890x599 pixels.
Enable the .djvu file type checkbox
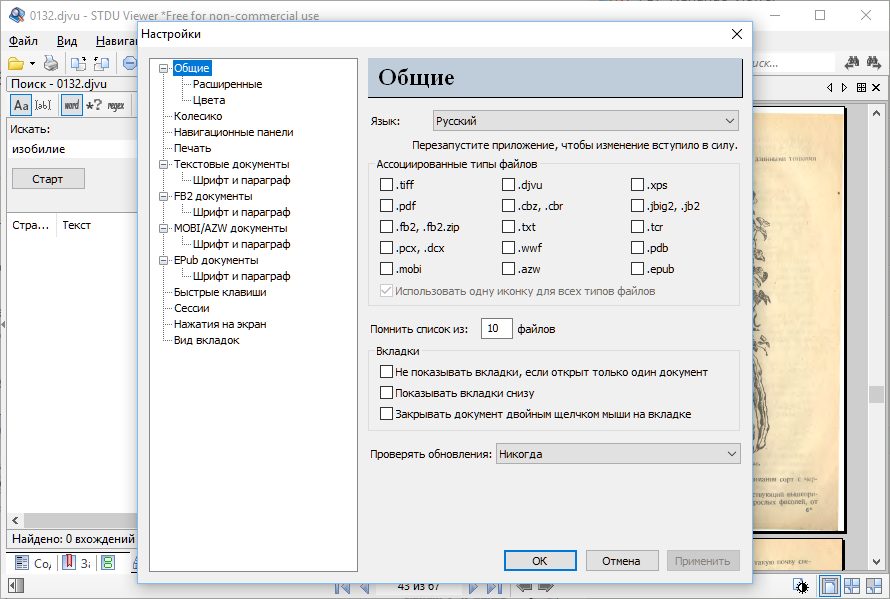pyautogui.click(x=509, y=185)
